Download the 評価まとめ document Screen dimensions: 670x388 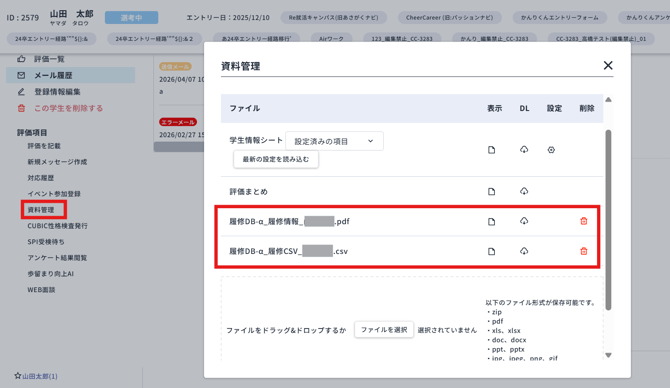point(524,191)
